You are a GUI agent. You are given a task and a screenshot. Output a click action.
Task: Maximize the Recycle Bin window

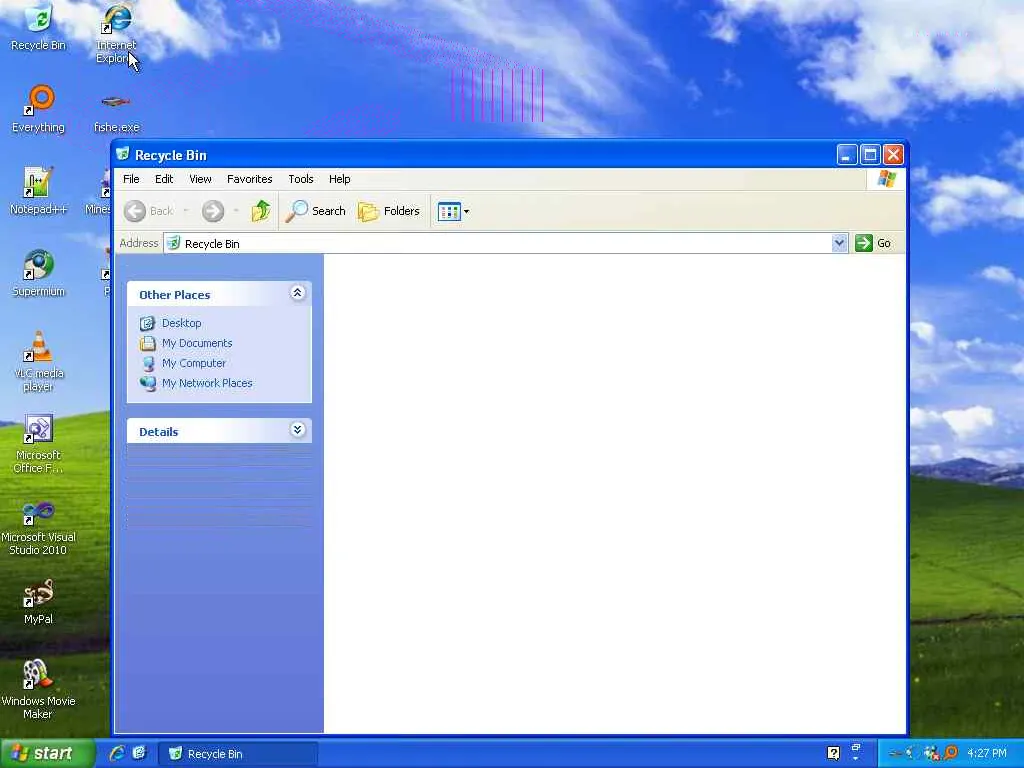click(x=871, y=155)
